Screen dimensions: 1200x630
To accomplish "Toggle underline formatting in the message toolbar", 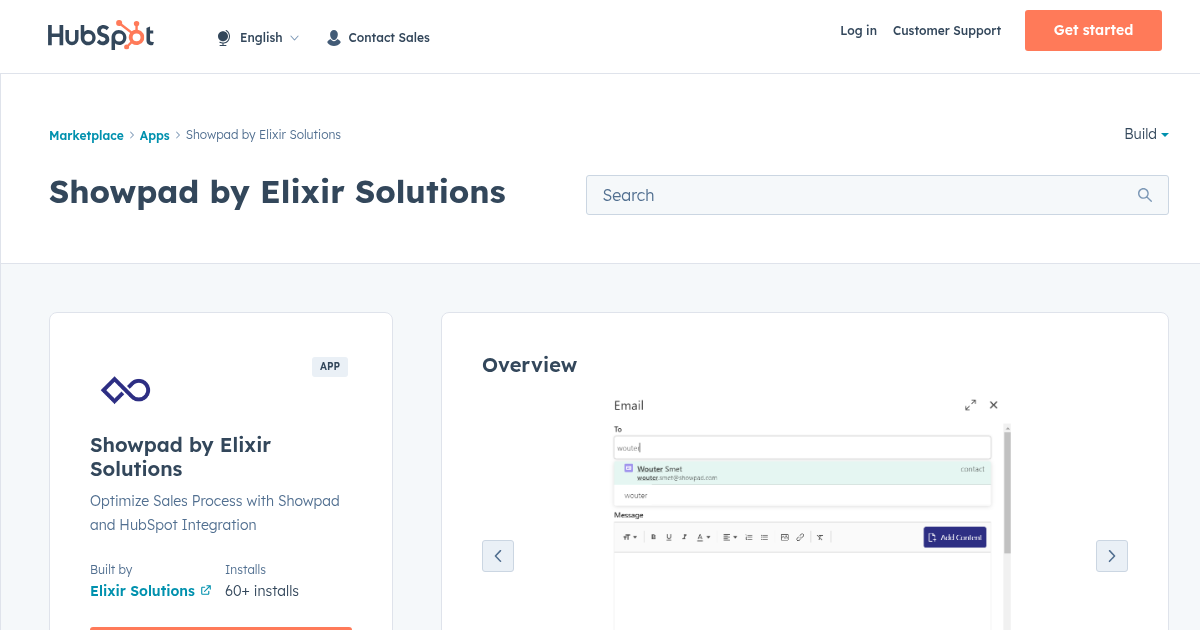I will (x=668, y=537).
